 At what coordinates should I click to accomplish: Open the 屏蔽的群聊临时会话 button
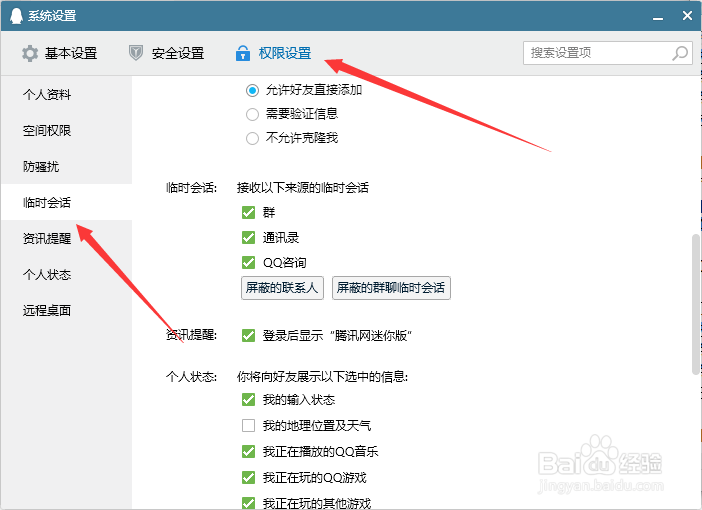tap(391, 288)
